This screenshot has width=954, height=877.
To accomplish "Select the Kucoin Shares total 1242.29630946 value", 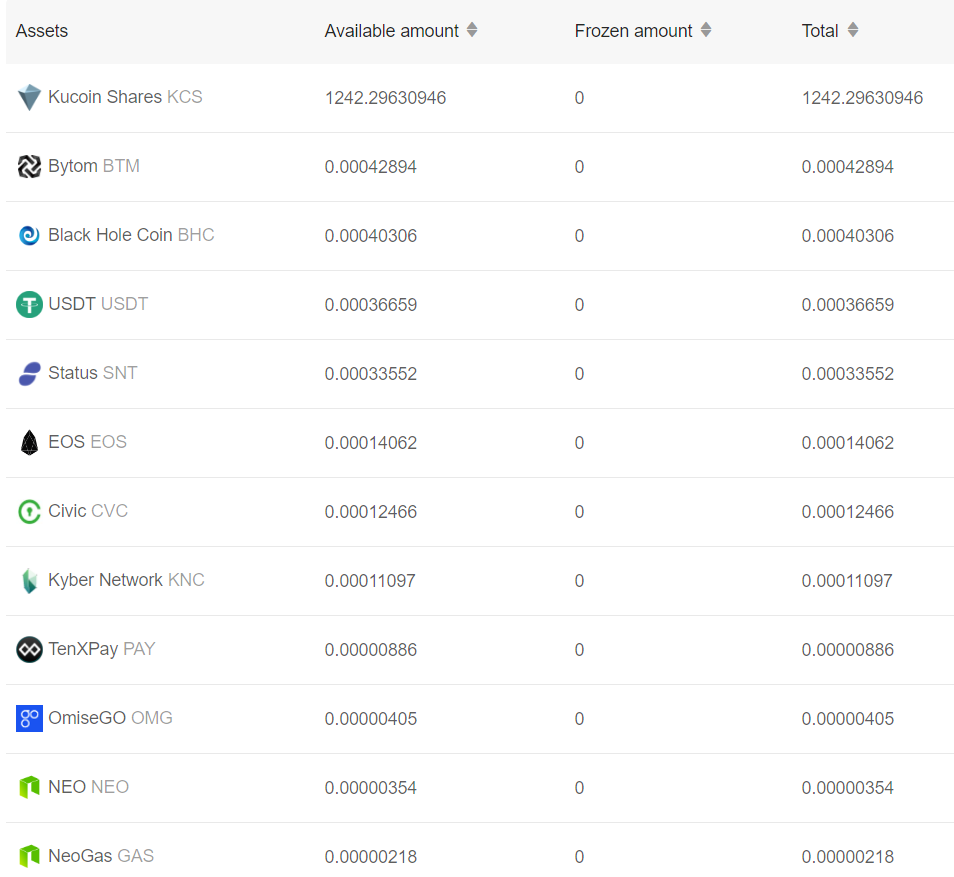I will point(862,98).
